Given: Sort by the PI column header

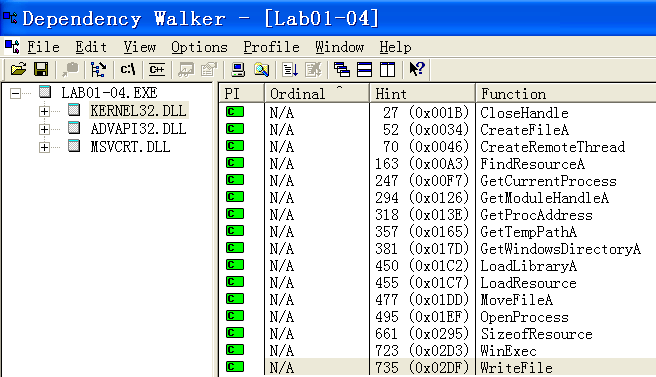Looking at the screenshot, I should (x=241, y=93).
